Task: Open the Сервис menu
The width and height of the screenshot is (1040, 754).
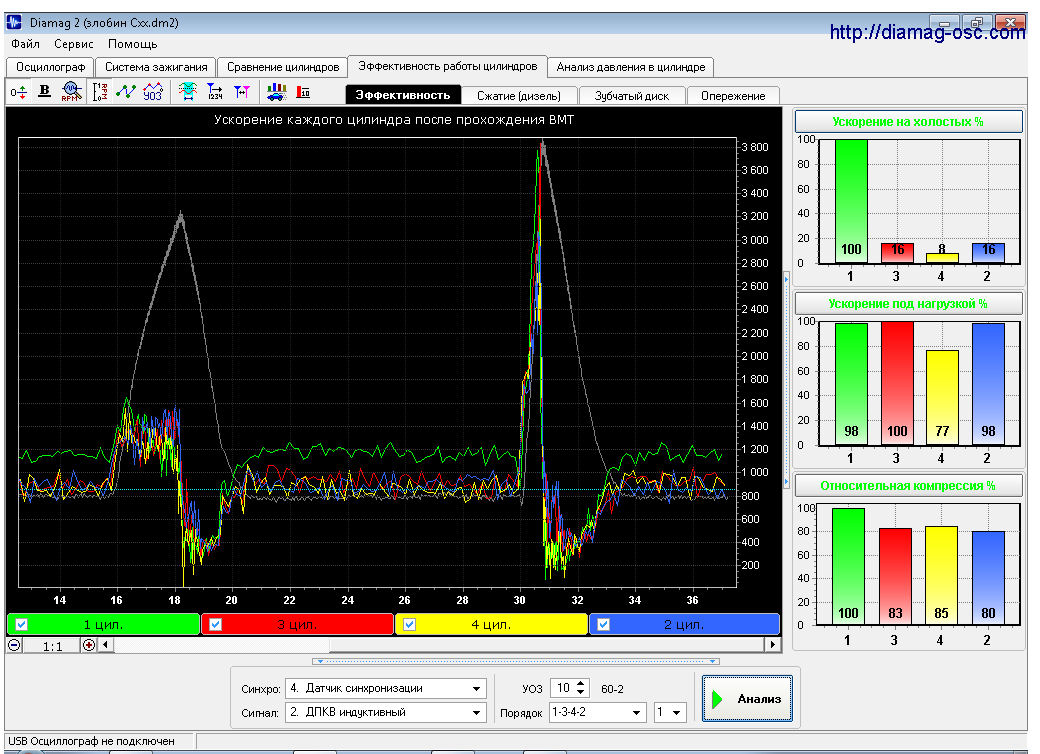Action: (x=74, y=44)
